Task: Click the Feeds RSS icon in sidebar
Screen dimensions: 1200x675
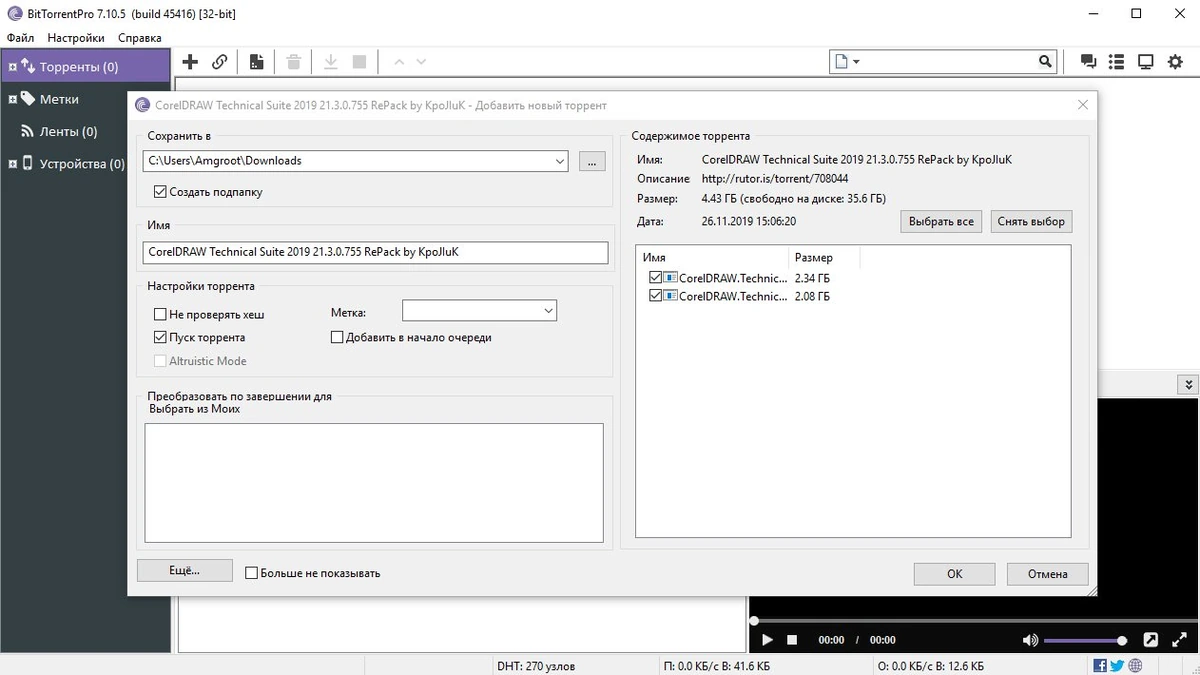Action: click(28, 131)
